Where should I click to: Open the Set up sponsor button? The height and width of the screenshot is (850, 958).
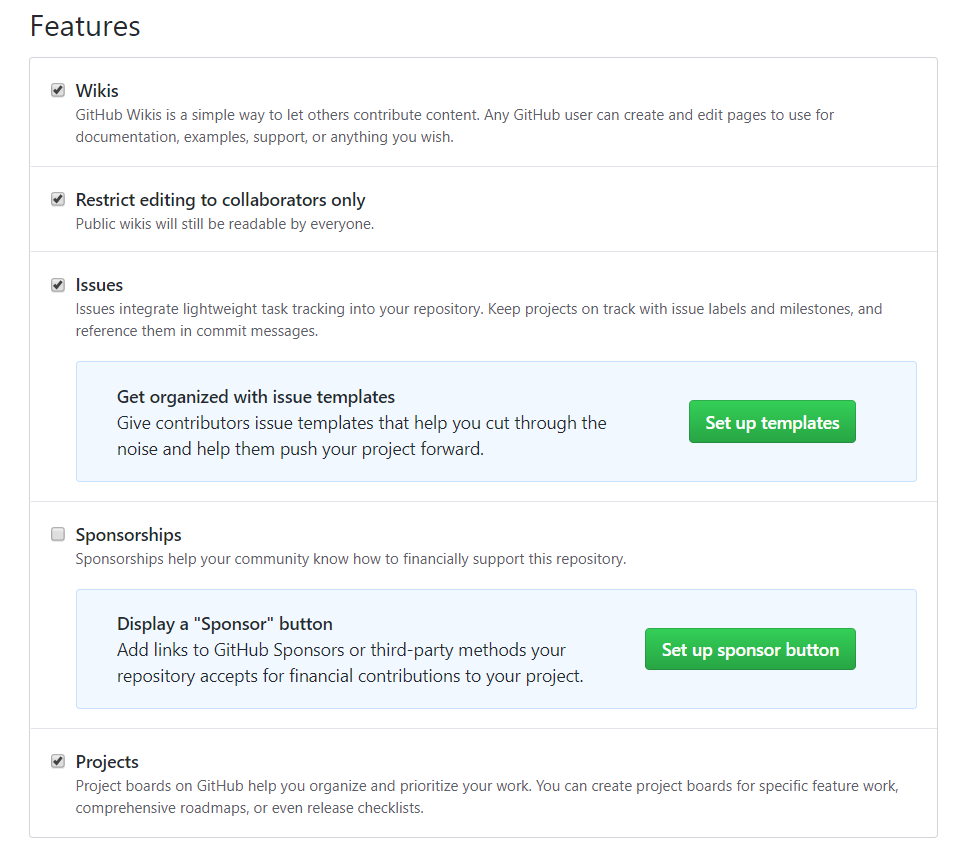(750, 649)
